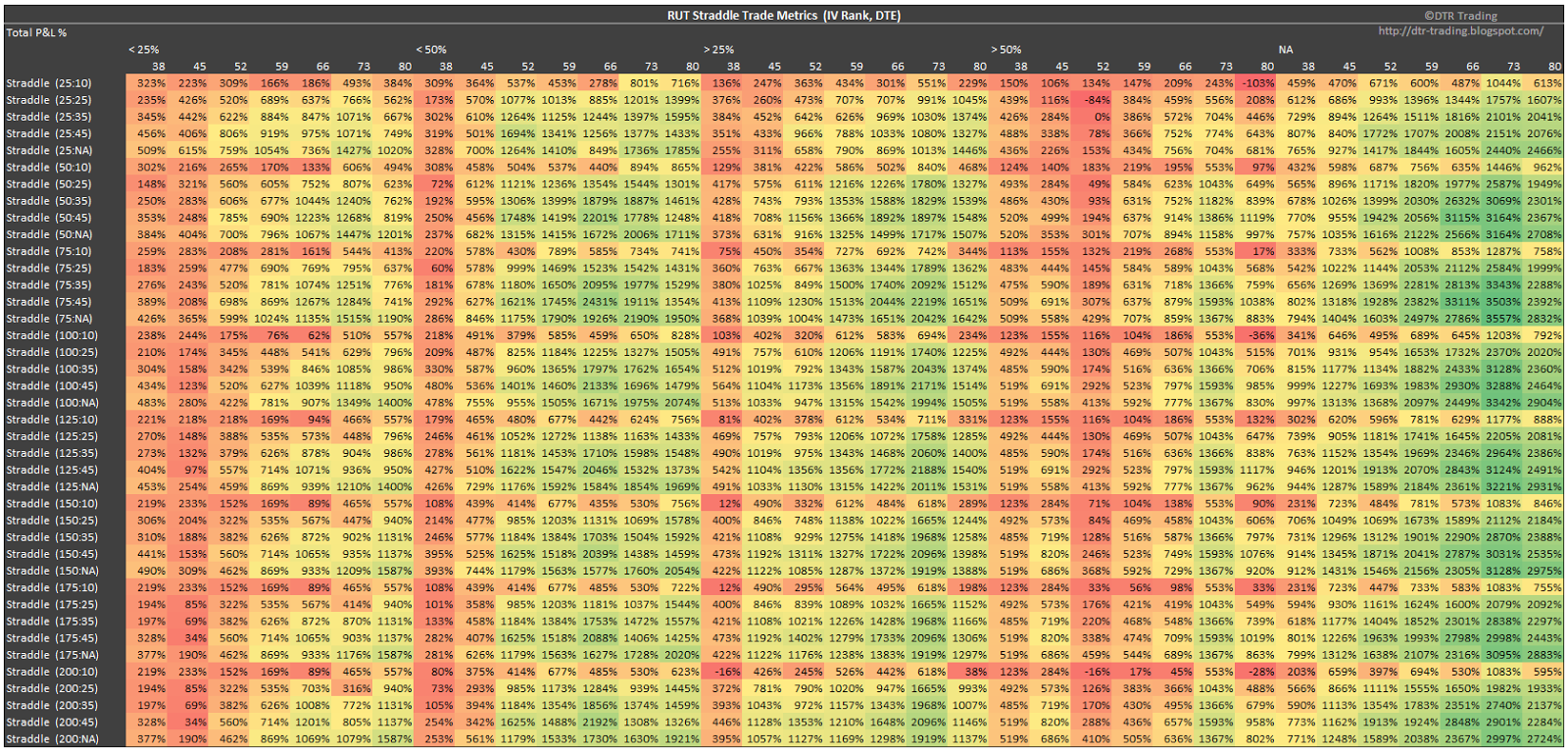Select the Straddle (50:10) row label
1568x752 pixels.
click(49, 167)
